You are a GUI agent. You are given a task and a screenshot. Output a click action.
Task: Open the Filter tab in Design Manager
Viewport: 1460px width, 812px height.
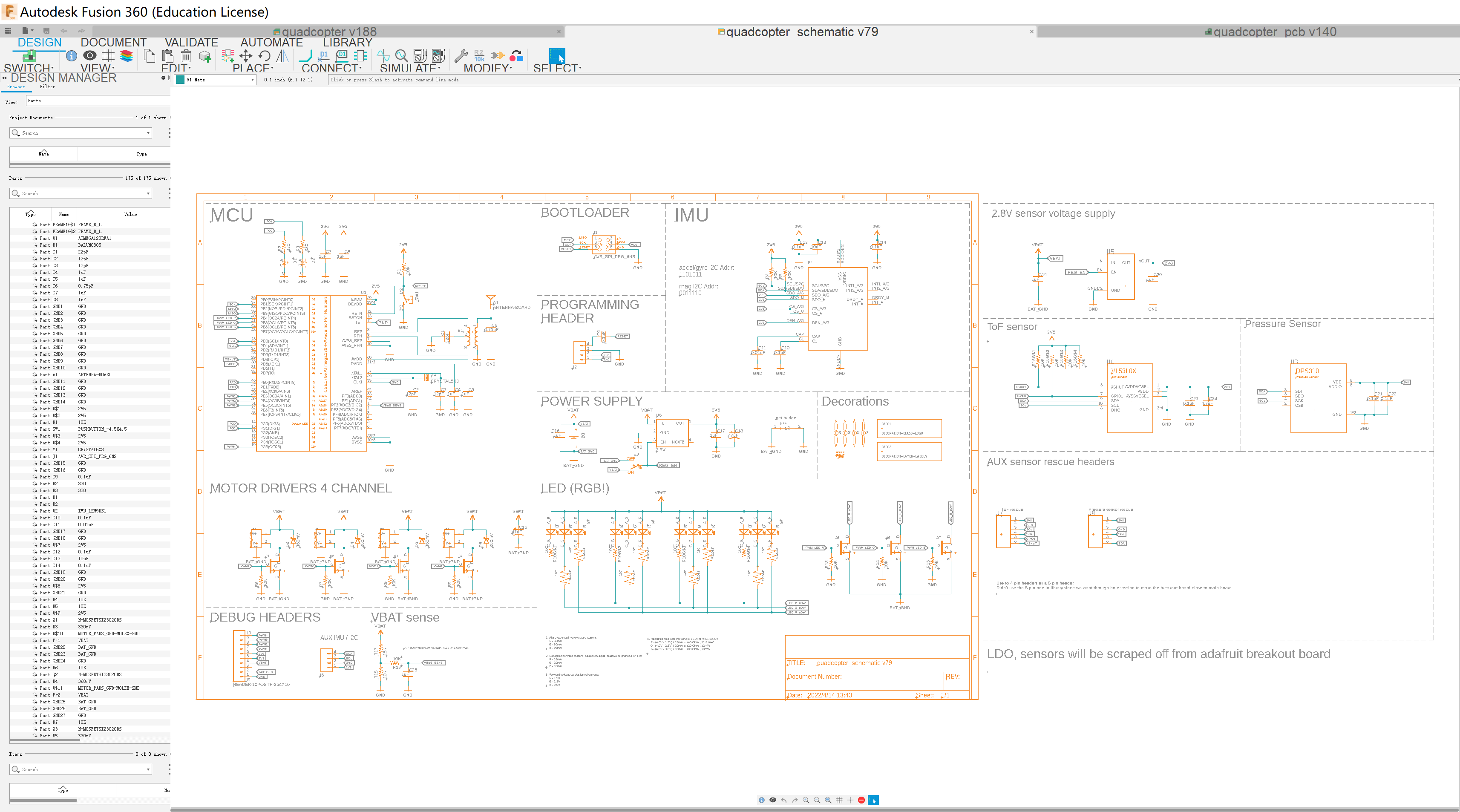coord(48,87)
